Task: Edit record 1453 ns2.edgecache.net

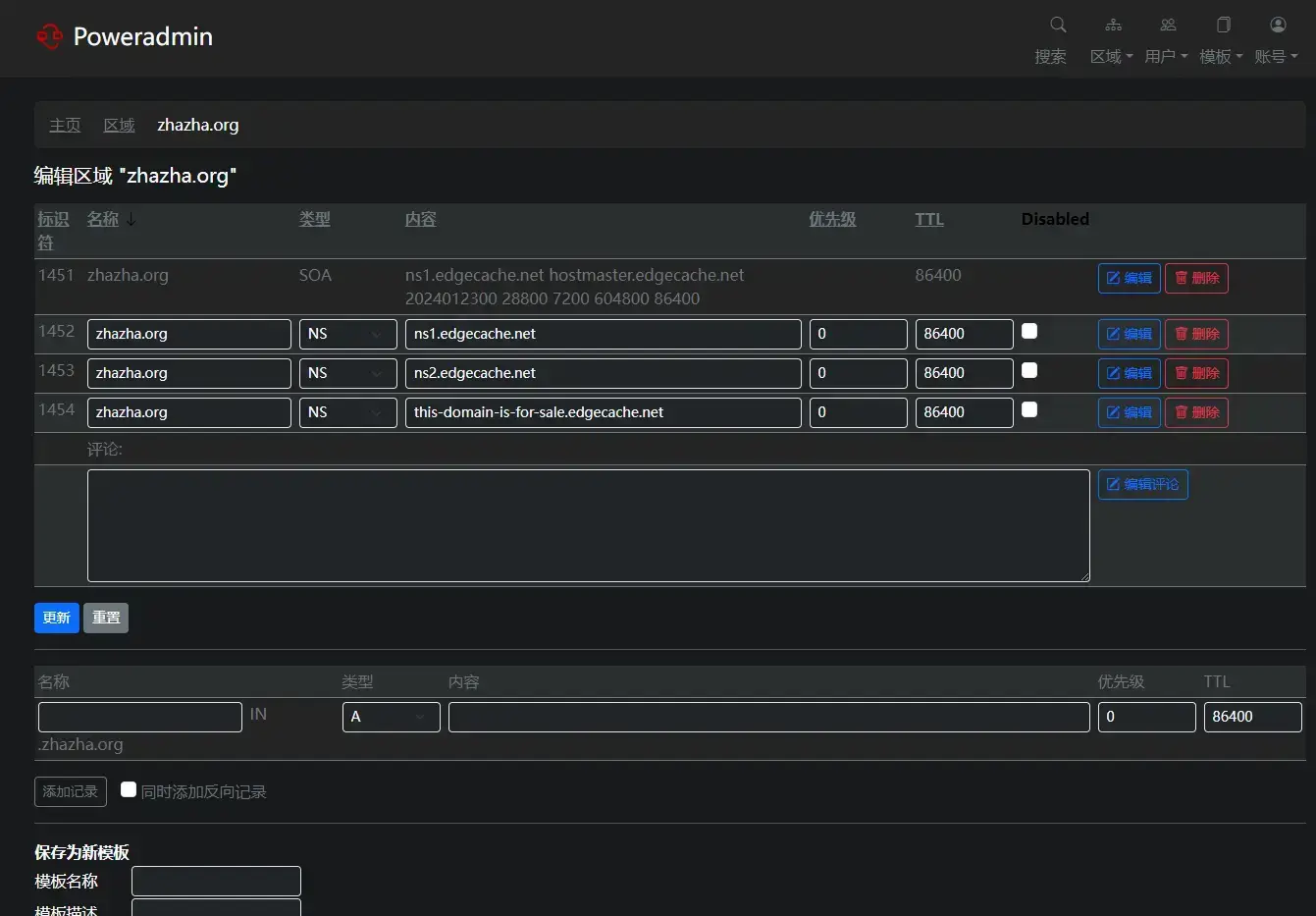Action: coord(1130,373)
